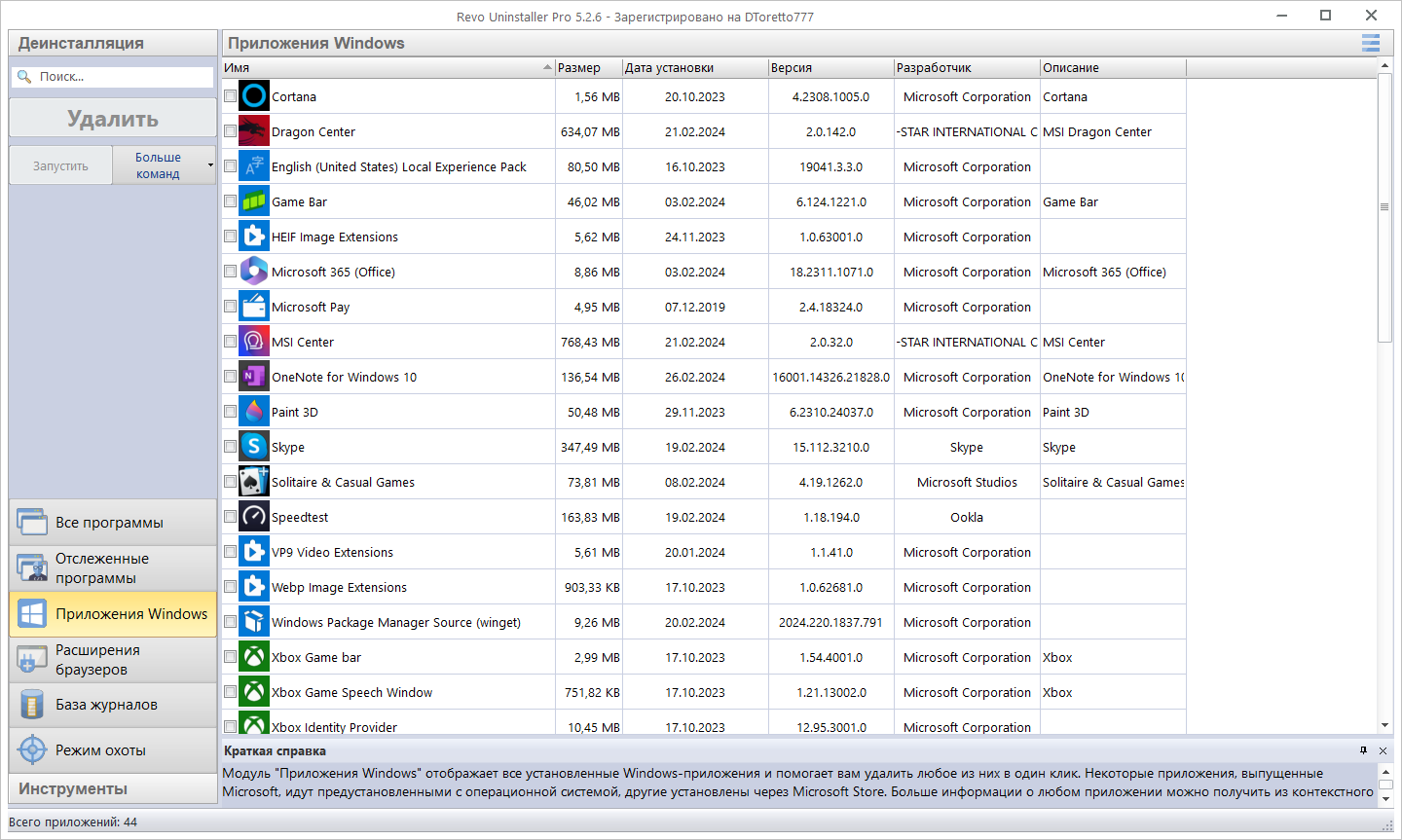
Task: Click the English Local Experience Pack icon
Action: 254,166
